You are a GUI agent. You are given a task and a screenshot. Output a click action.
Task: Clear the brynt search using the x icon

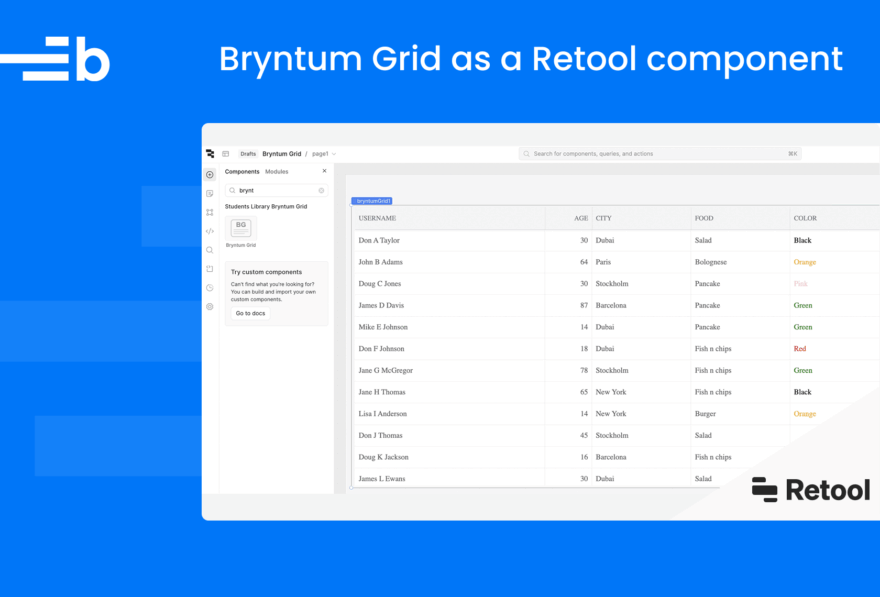point(321,190)
